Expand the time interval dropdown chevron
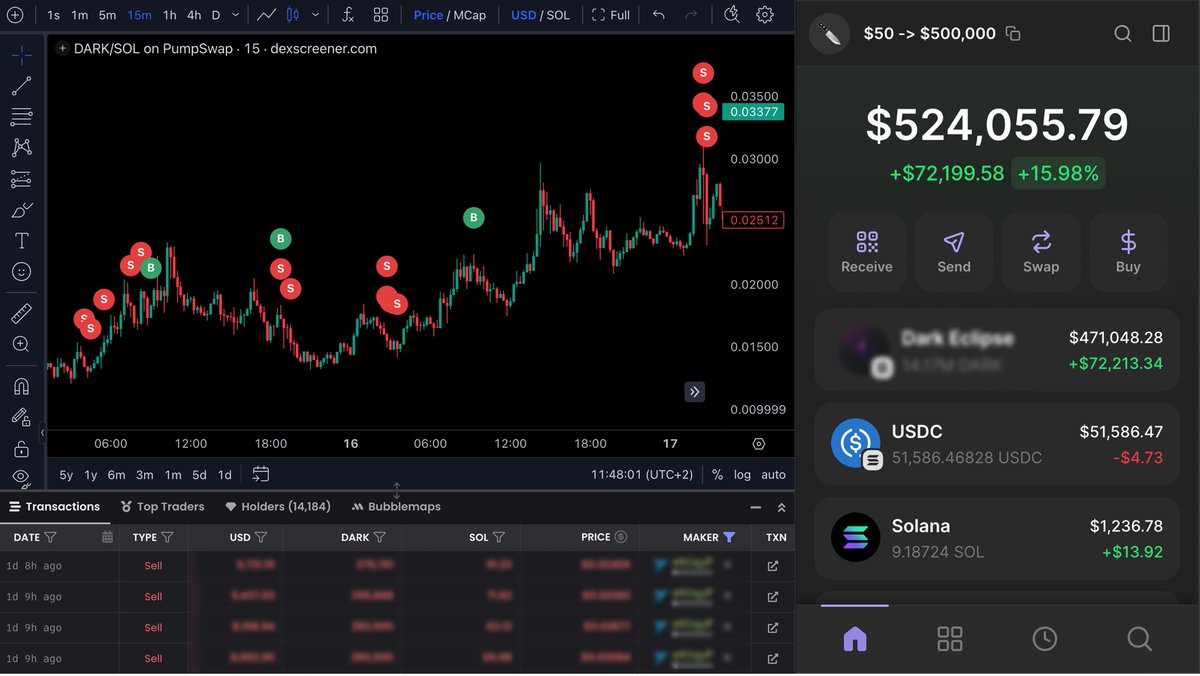Viewport: 1200px width, 676px height. click(x=236, y=15)
